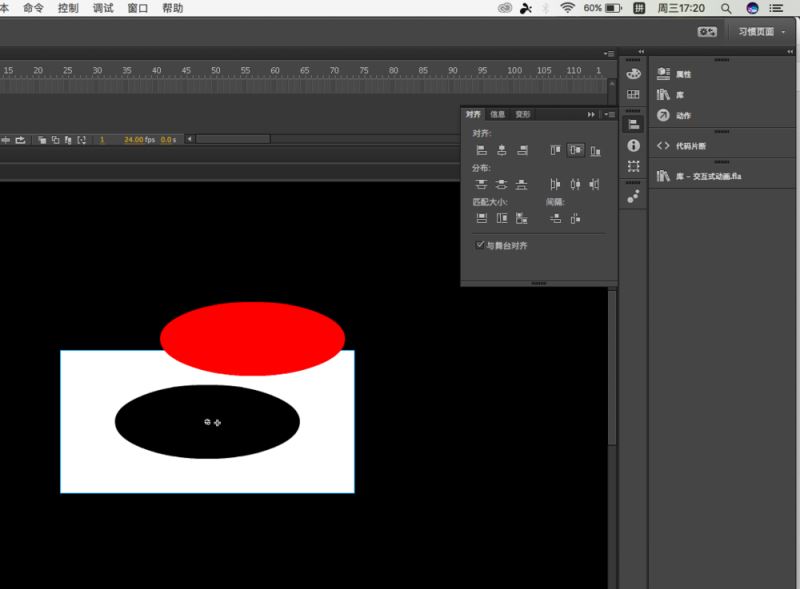Viewport: 800px width, 589px height.
Task: Collapse the Align panel with double arrows
Action: [591, 114]
